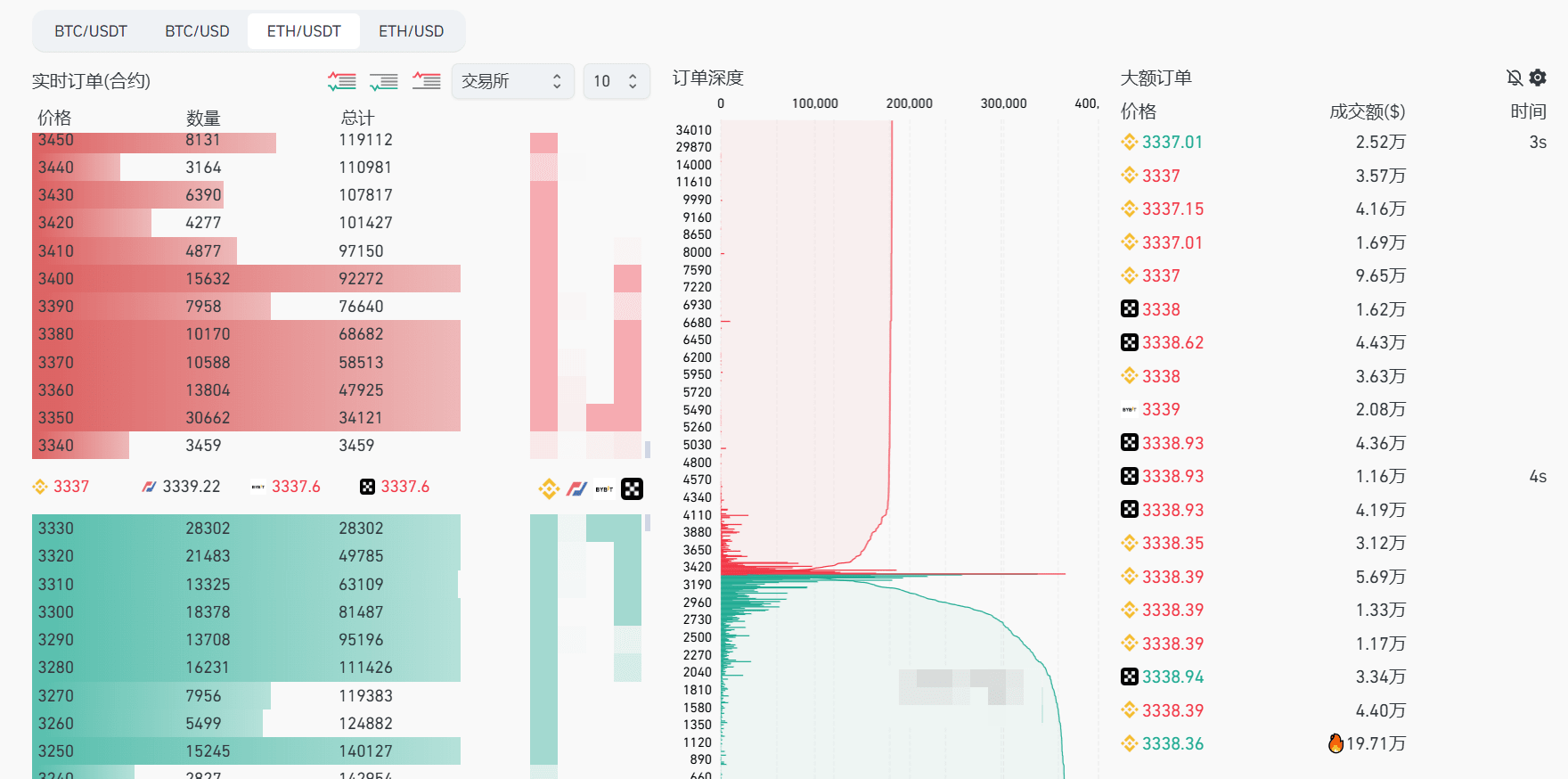Click depth chart price label 3420

pyautogui.click(x=697, y=567)
